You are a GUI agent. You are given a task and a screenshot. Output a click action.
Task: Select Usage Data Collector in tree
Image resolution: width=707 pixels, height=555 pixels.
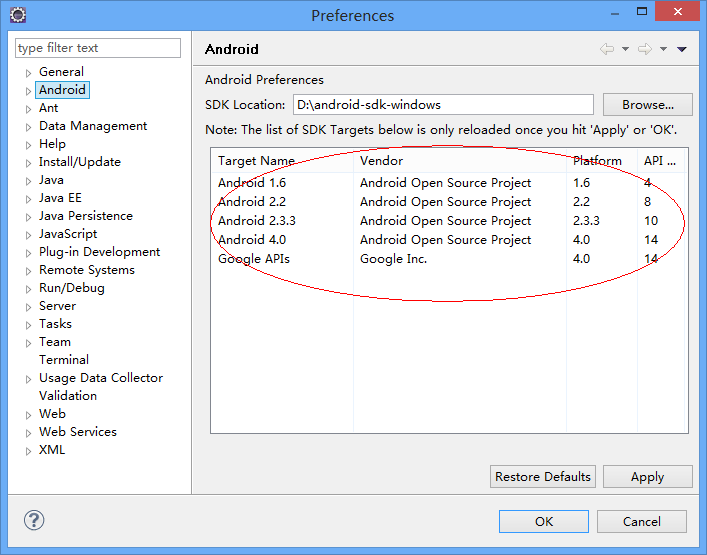point(101,378)
